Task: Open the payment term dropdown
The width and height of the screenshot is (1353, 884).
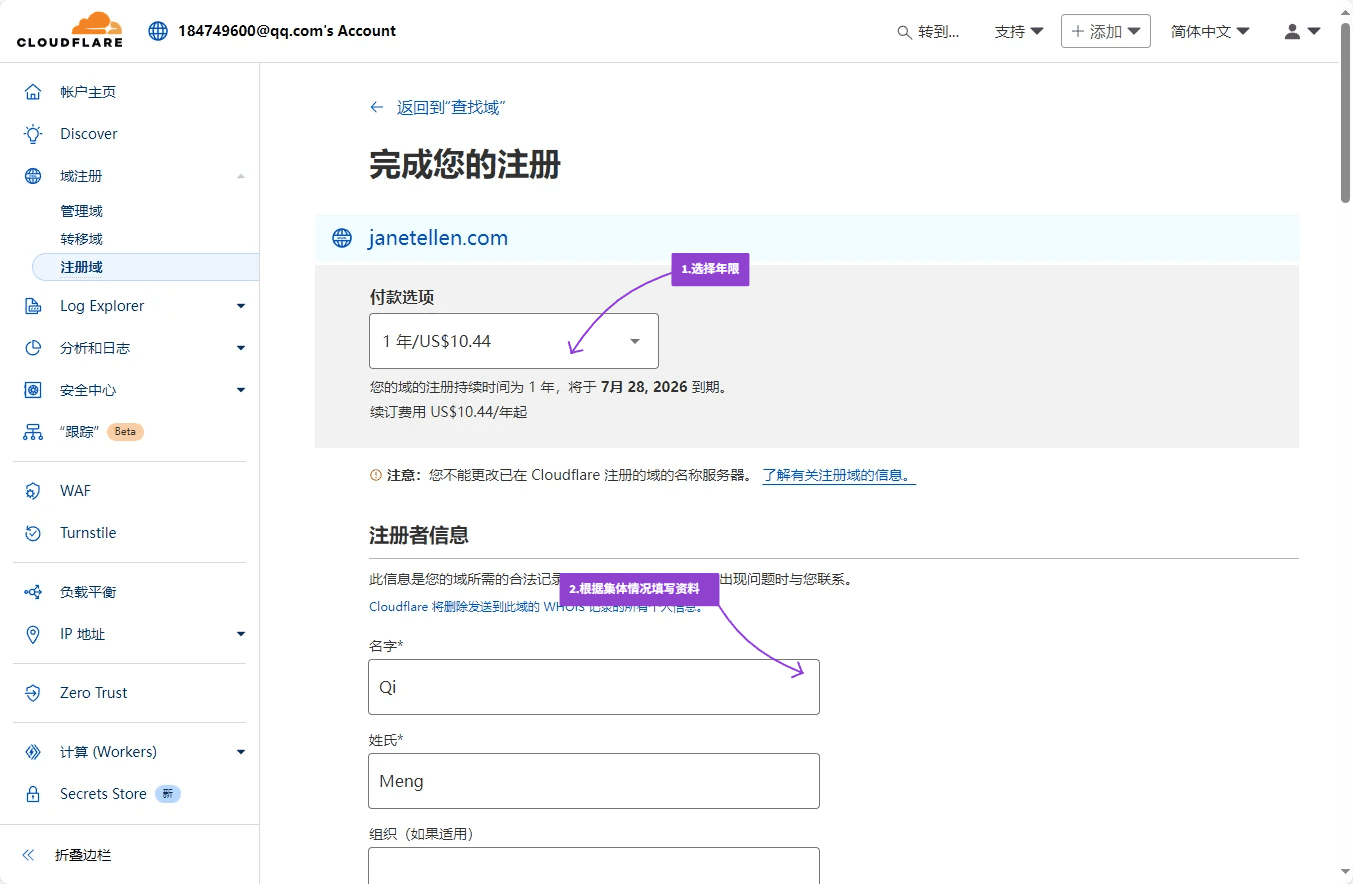Action: click(513, 341)
